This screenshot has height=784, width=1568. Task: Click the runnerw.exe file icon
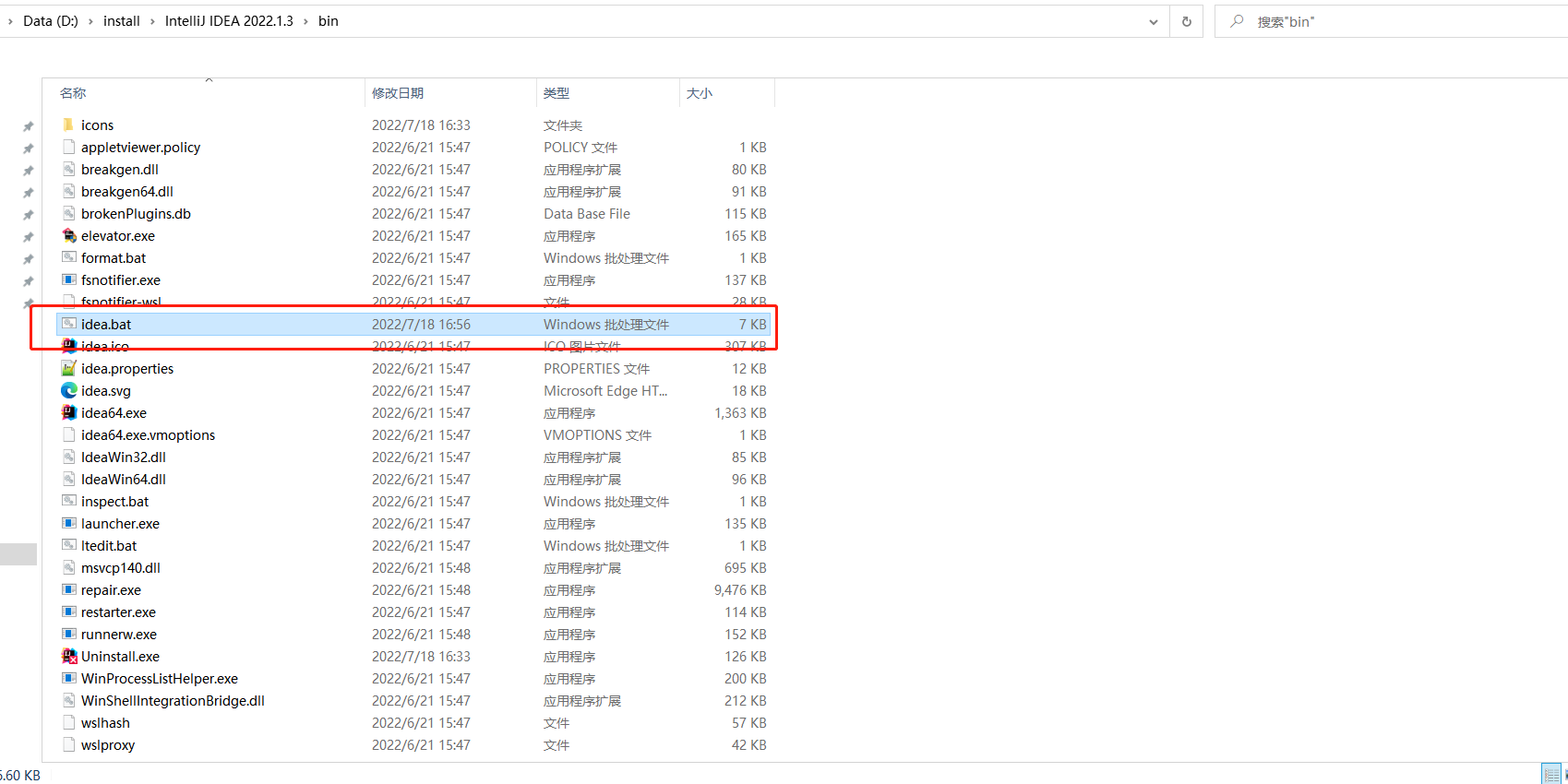(68, 634)
